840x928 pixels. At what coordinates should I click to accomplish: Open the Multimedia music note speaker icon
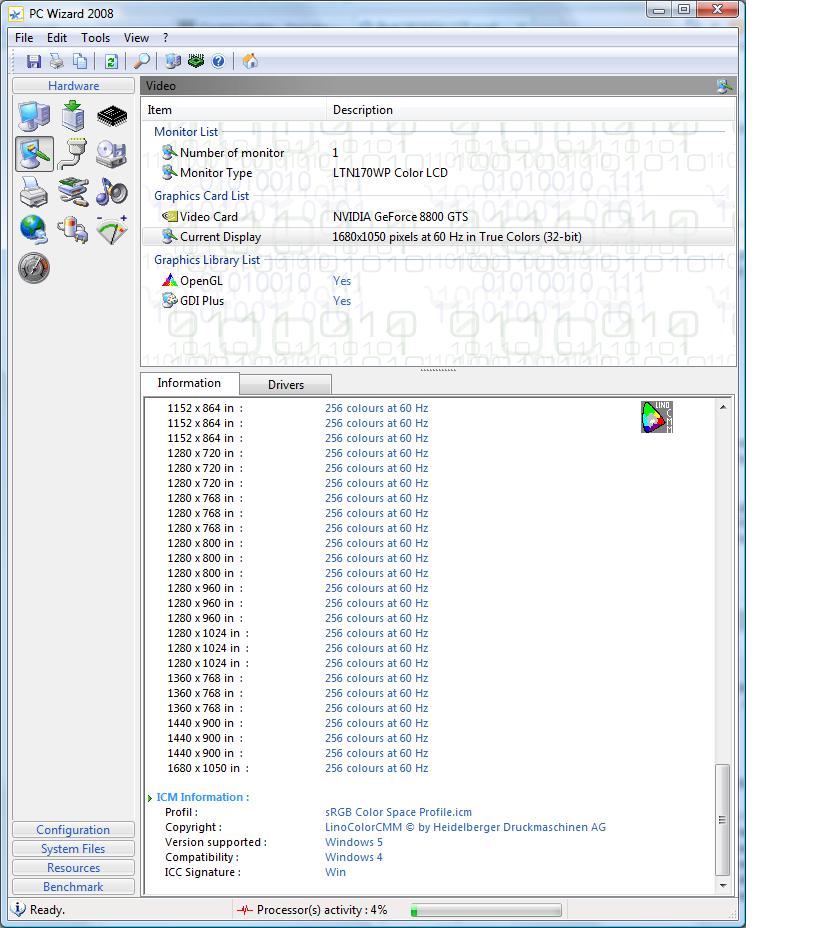click(111, 192)
